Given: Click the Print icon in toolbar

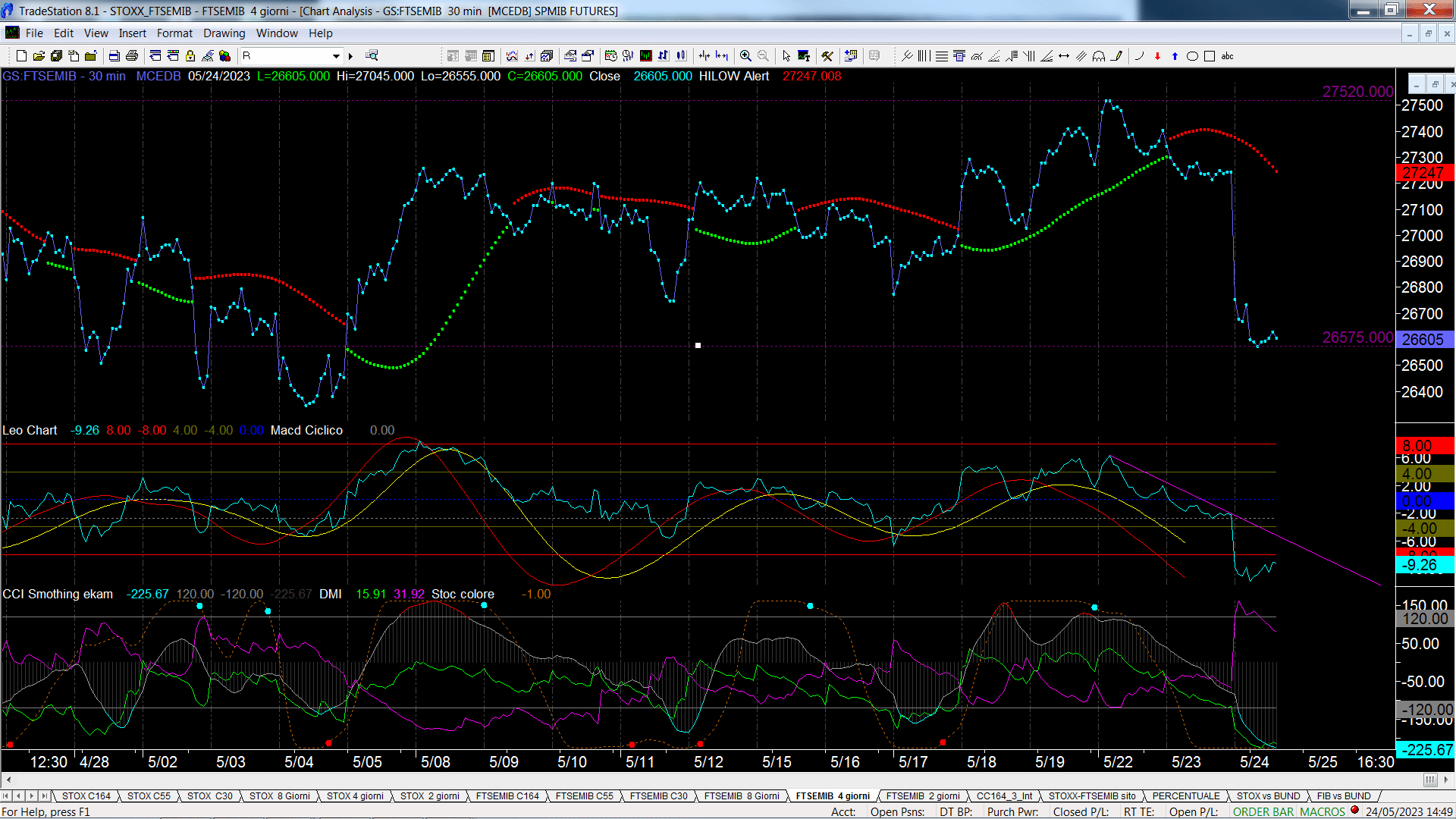Looking at the screenshot, I should 131,56.
